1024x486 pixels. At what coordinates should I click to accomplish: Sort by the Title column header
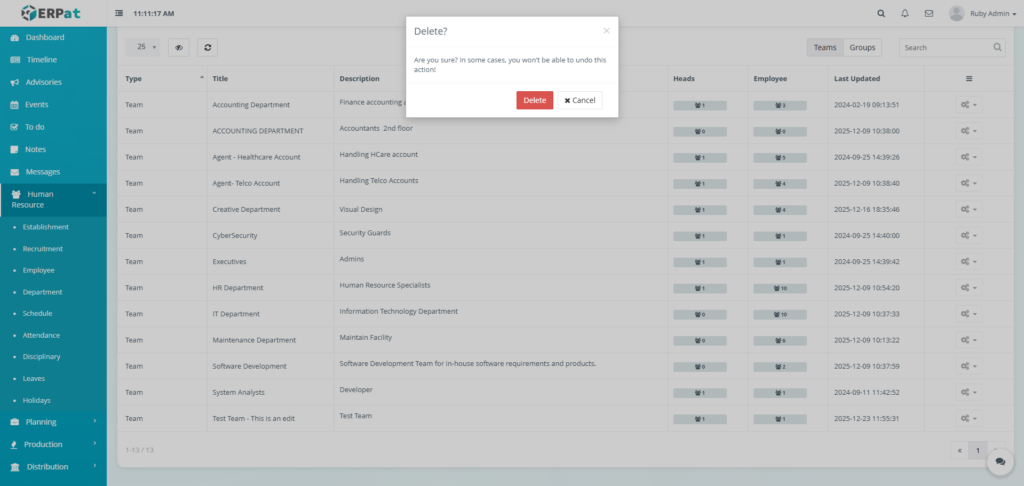[x=270, y=78]
